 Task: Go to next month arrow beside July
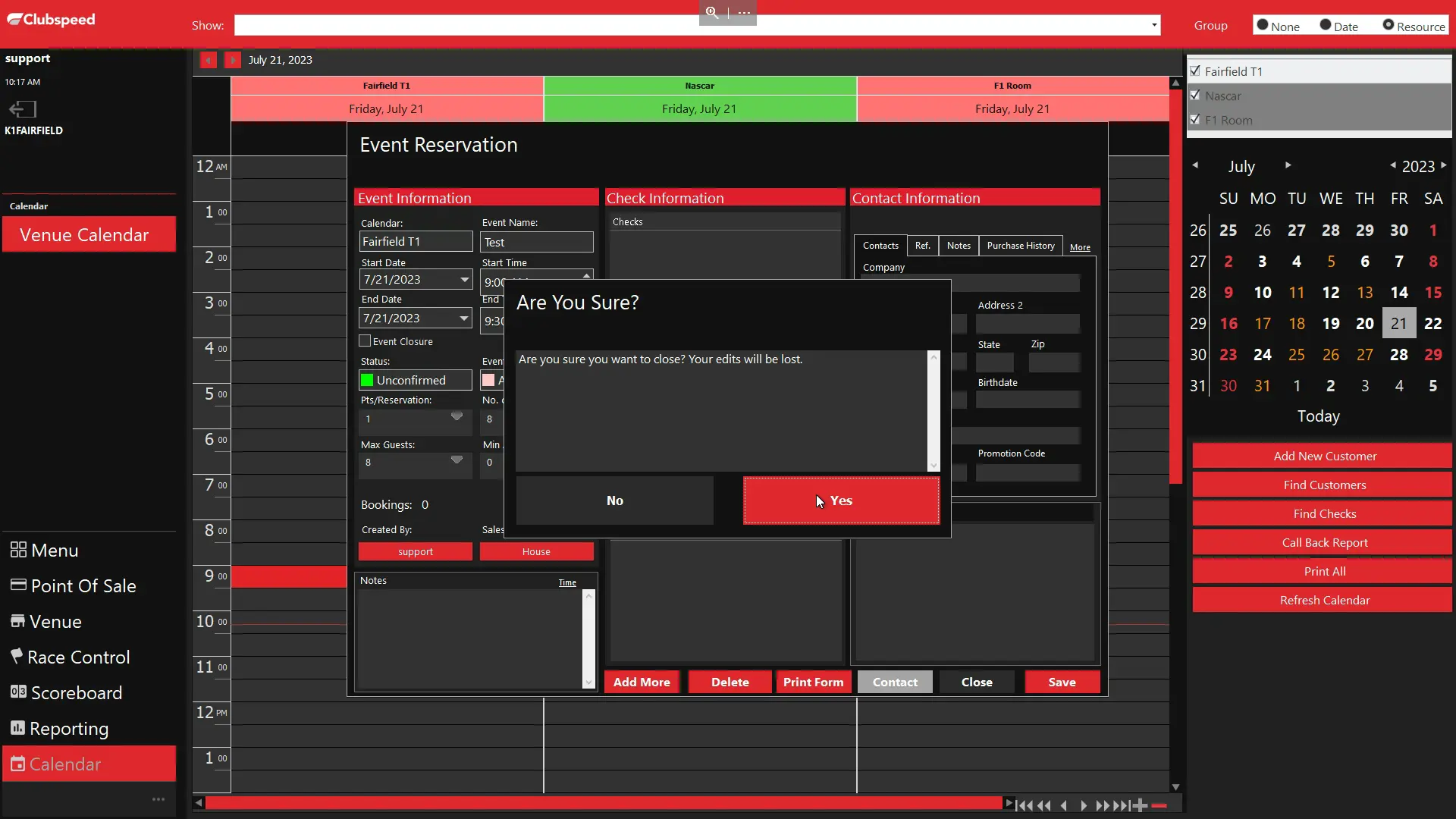pyautogui.click(x=1288, y=165)
